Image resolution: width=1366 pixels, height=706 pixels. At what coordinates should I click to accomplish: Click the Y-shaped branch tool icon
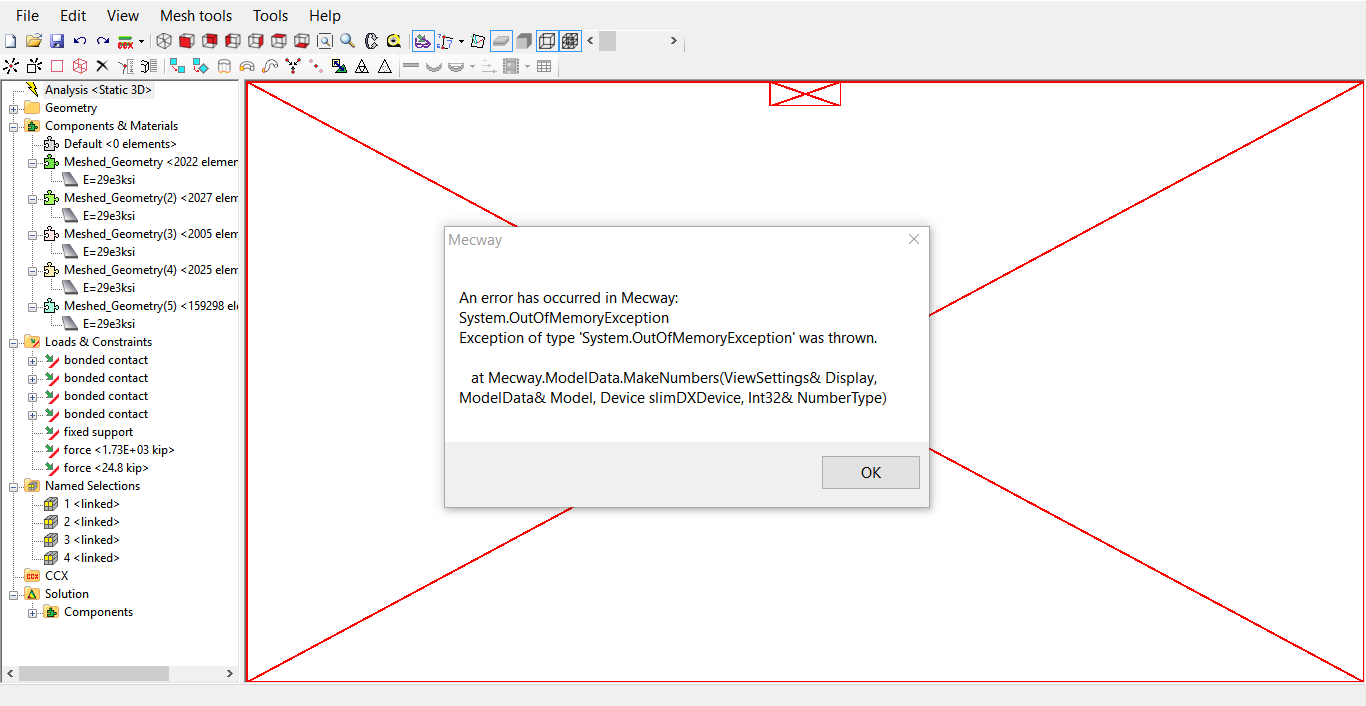click(x=293, y=66)
